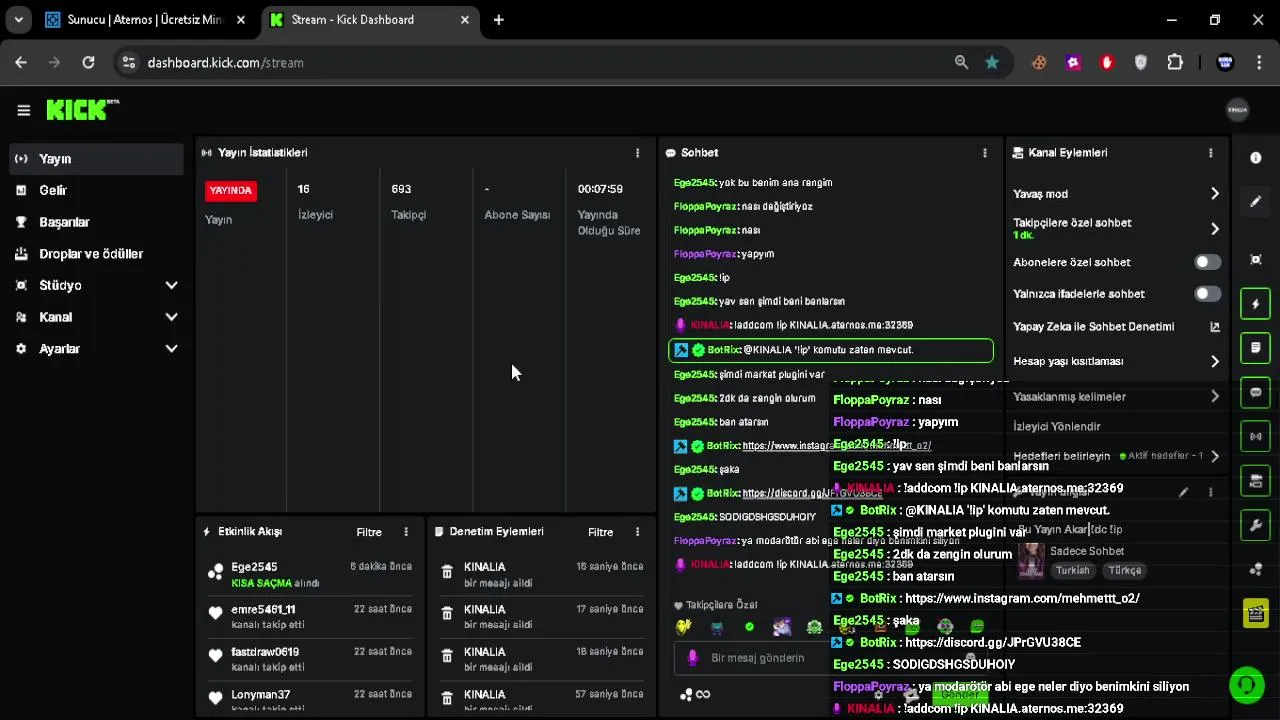1280x720 pixels.
Task: Click emre5461_11 follow activity entry
Action: pyautogui.click(x=310, y=617)
